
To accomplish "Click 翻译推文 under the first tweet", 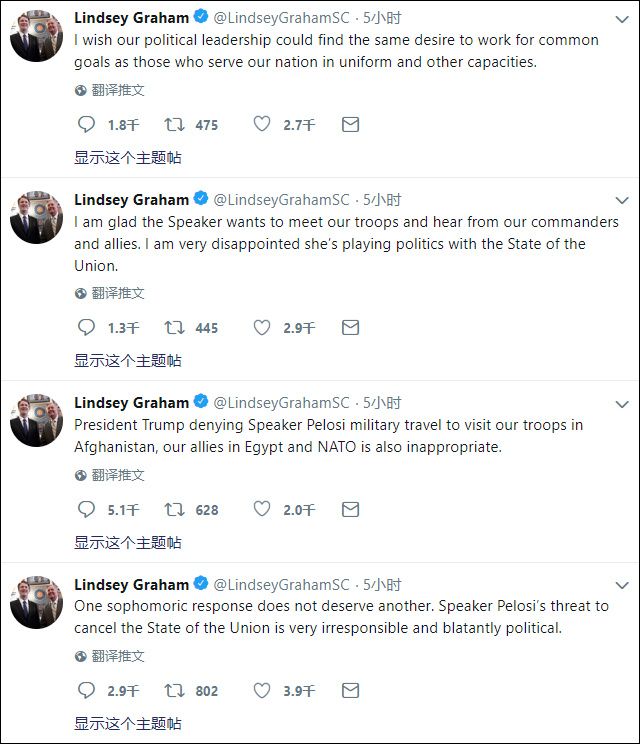I will click(x=118, y=90).
